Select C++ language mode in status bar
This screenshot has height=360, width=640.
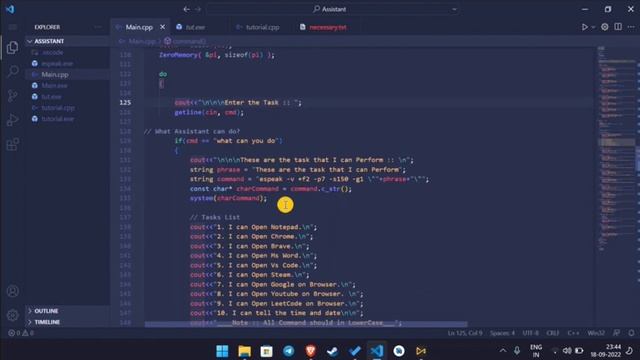coord(573,333)
